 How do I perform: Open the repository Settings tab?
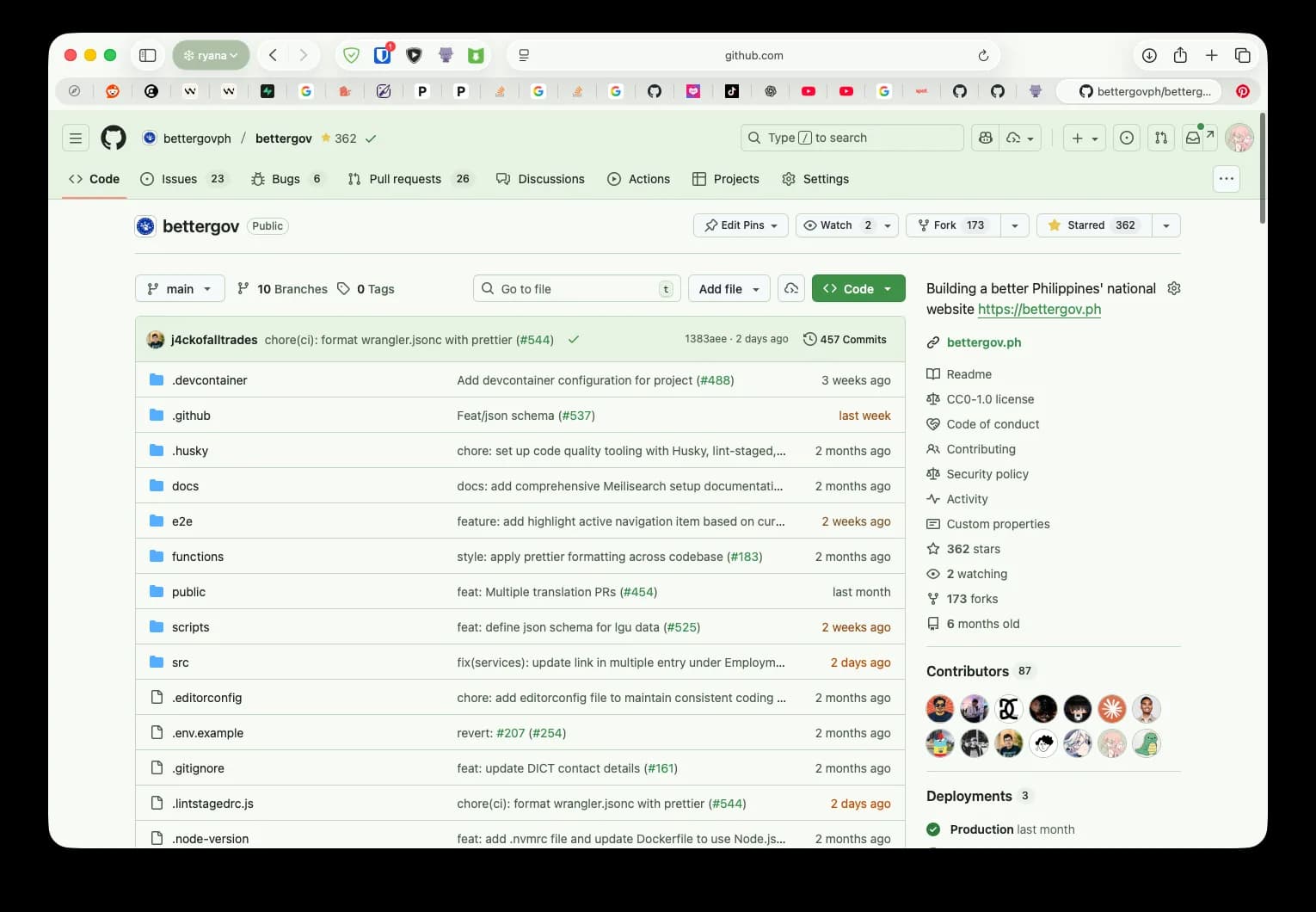pyautogui.click(x=815, y=179)
